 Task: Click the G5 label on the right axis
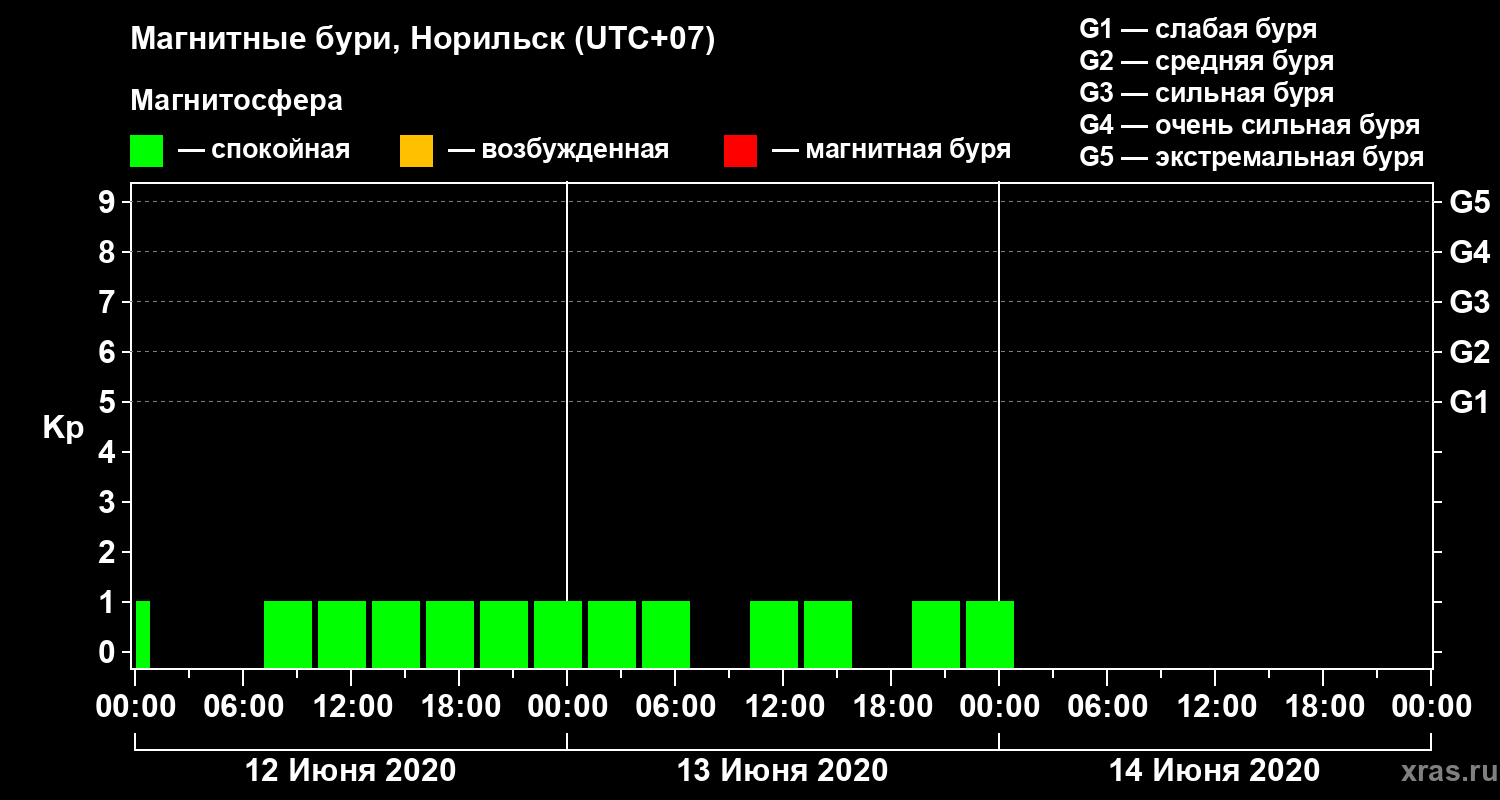tap(1470, 202)
